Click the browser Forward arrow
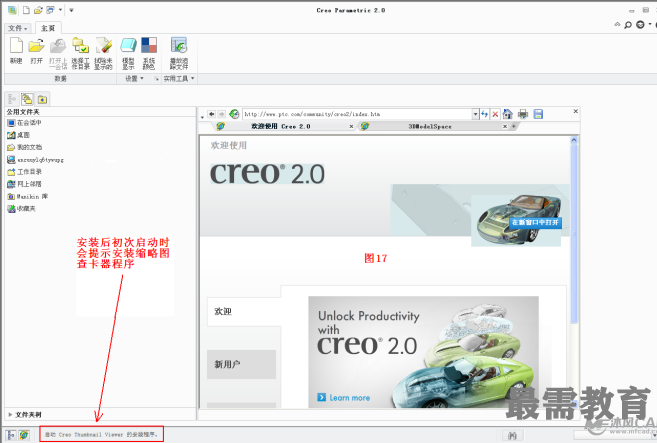The image size is (657, 443). coord(221,114)
